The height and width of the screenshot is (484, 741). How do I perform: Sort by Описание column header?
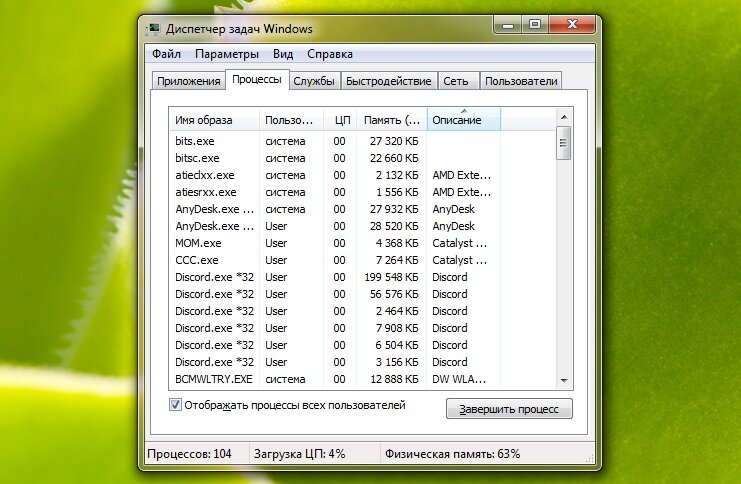[x=464, y=120]
